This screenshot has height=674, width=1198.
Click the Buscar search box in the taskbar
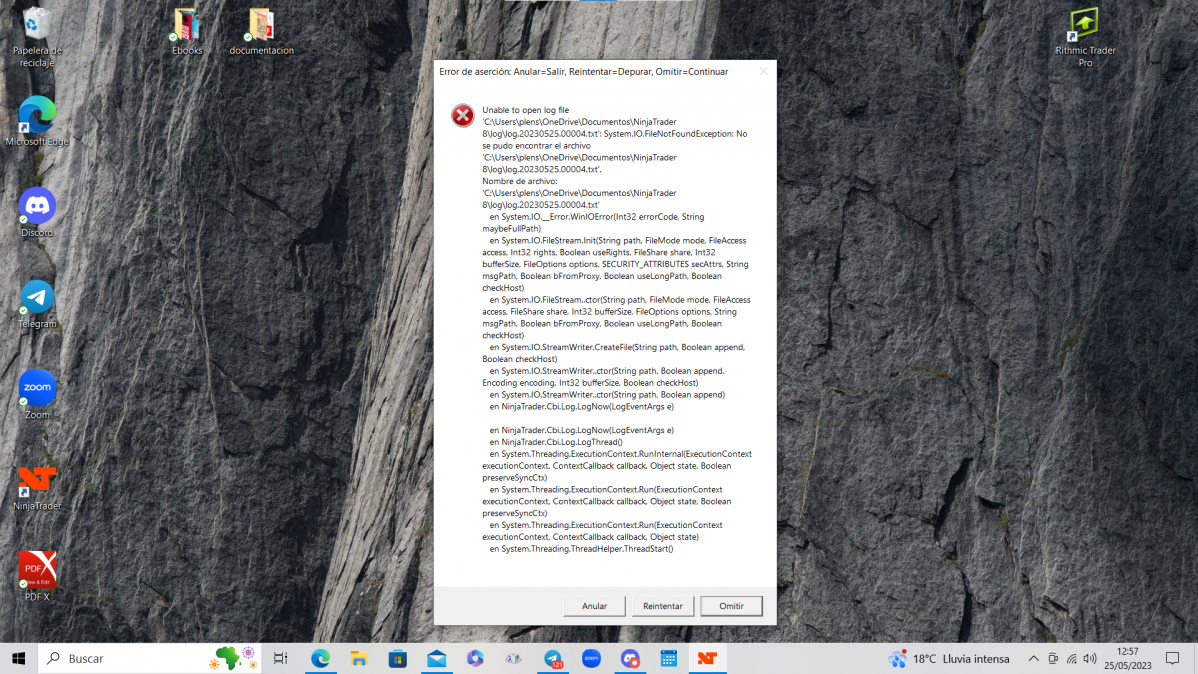pyautogui.click(x=150, y=659)
